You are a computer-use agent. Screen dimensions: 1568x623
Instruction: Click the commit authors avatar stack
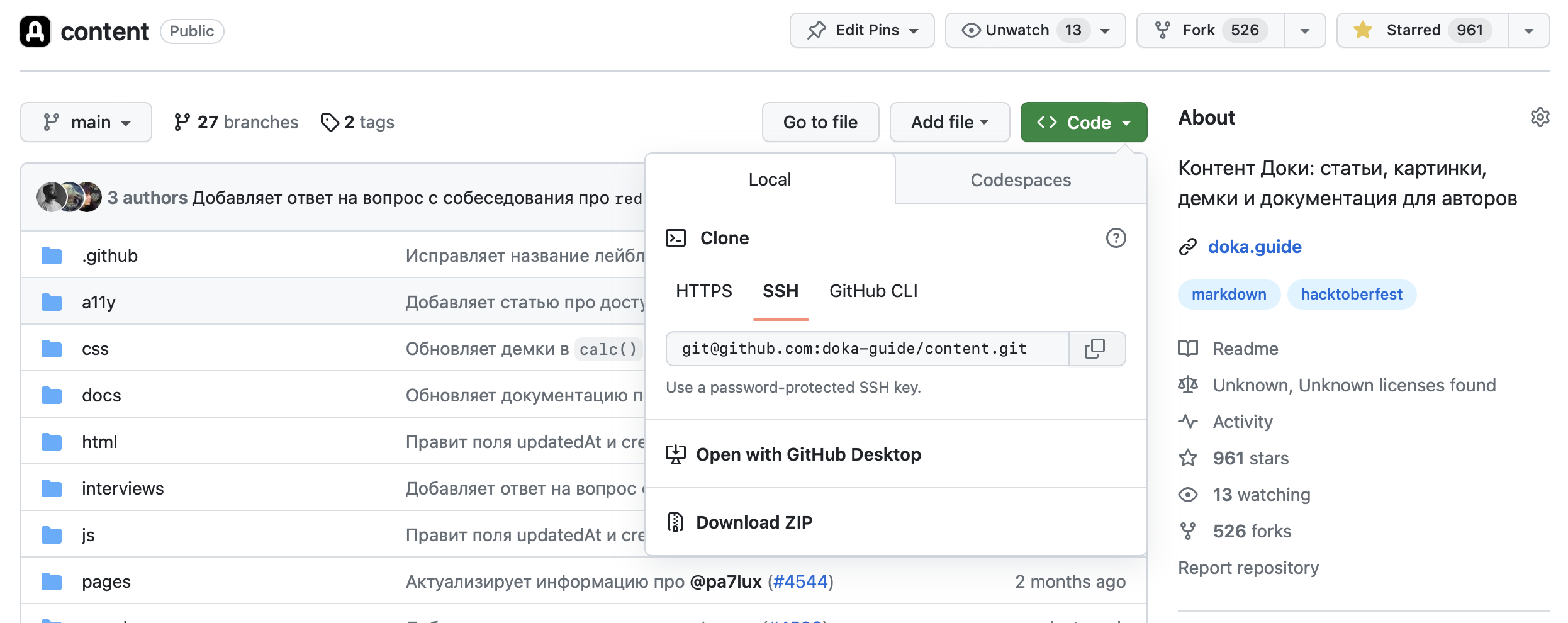tap(69, 197)
